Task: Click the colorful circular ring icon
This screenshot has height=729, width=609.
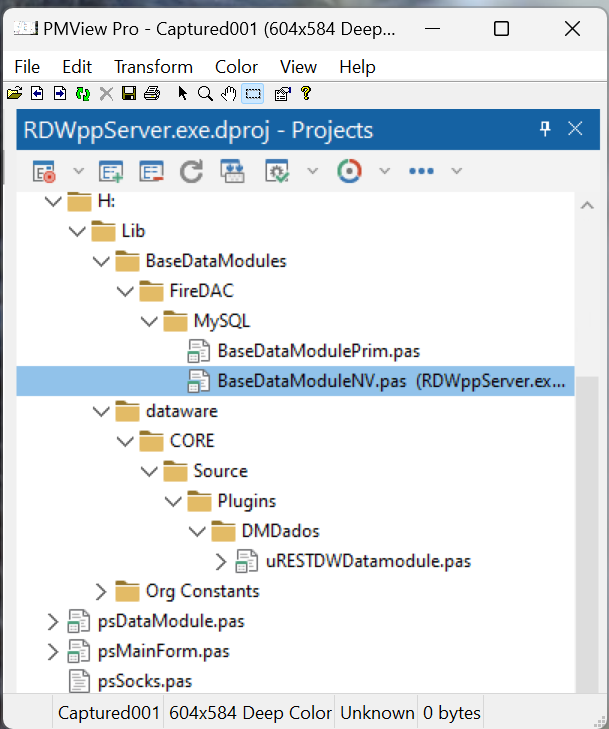Action: pyautogui.click(x=349, y=171)
